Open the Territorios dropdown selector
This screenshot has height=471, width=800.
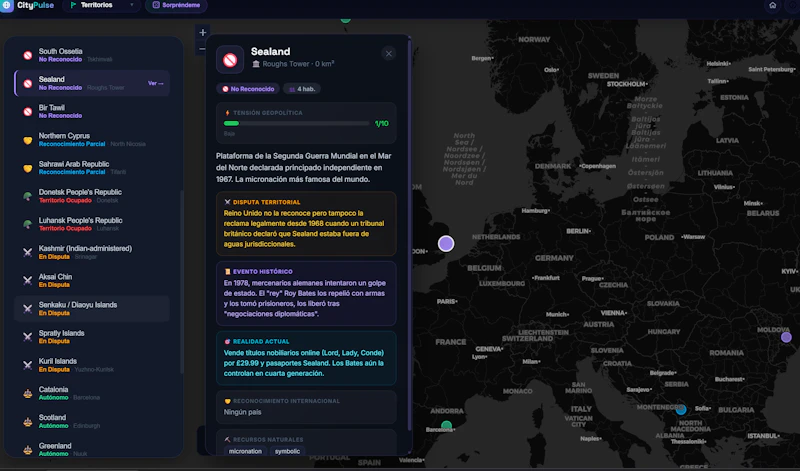pos(101,5)
